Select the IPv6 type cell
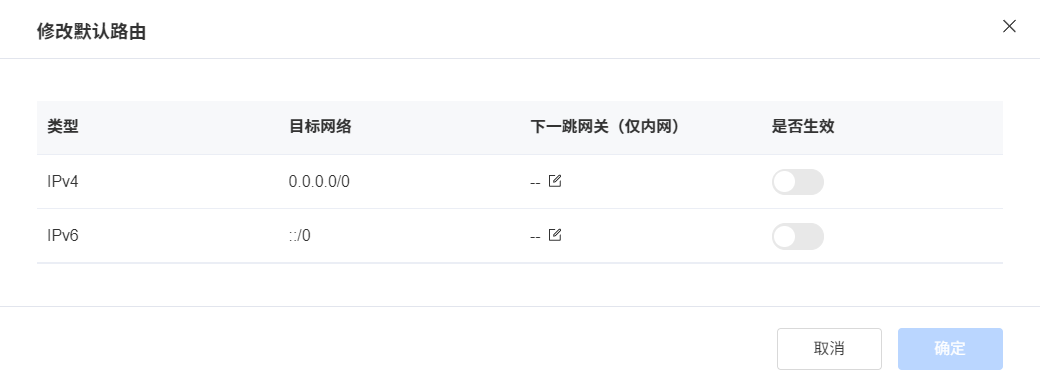The width and height of the screenshot is (1040, 385). (x=63, y=236)
